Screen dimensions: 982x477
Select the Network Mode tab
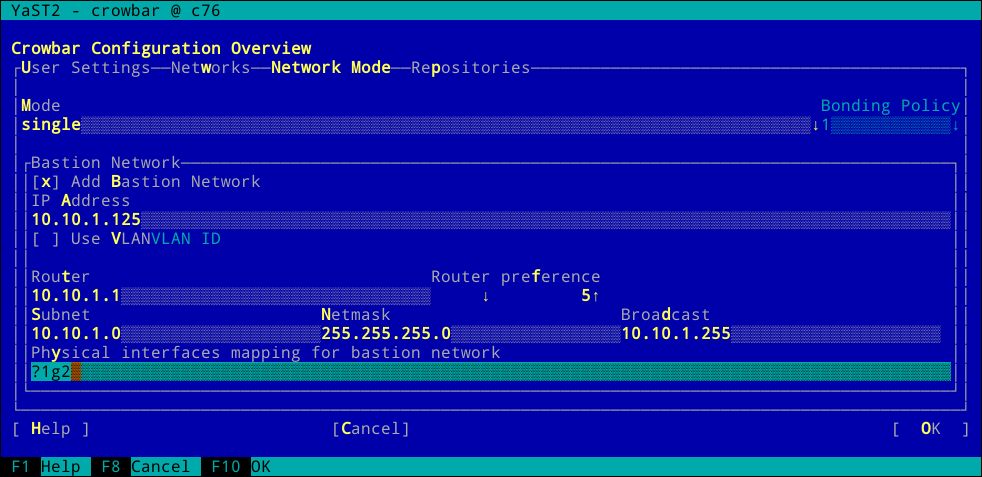point(330,68)
